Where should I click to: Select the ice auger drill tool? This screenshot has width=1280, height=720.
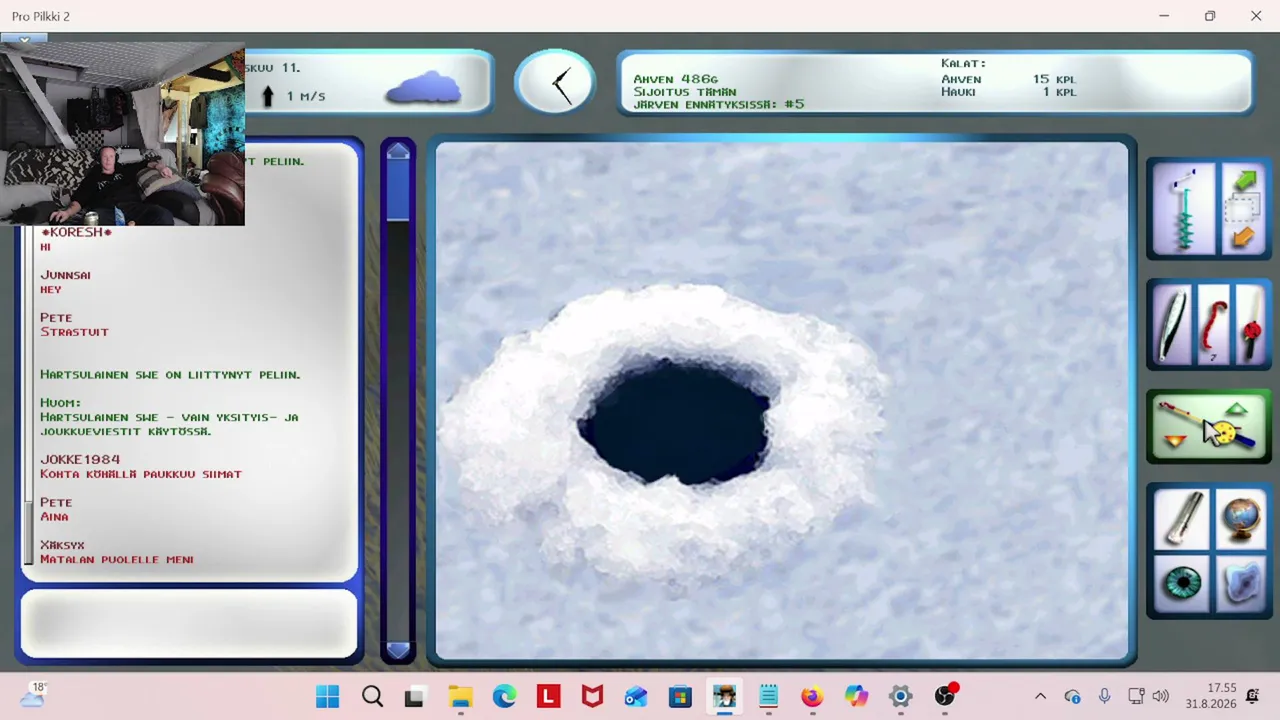(1184, 210)
